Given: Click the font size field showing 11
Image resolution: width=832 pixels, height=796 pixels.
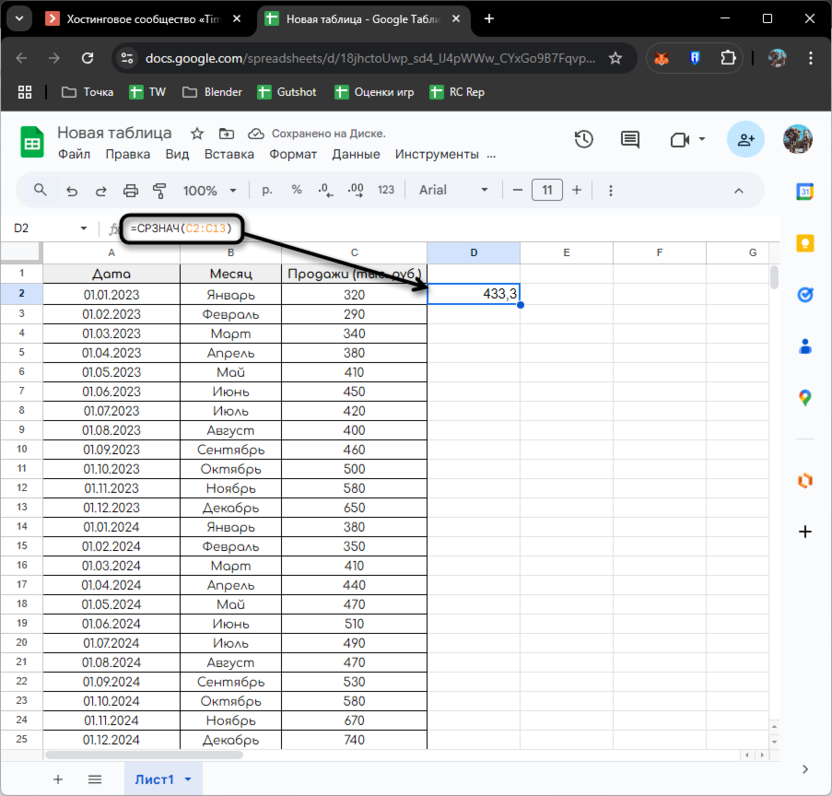Looking at the screenshot, I should pyautogui.click(x=547, y=190).
